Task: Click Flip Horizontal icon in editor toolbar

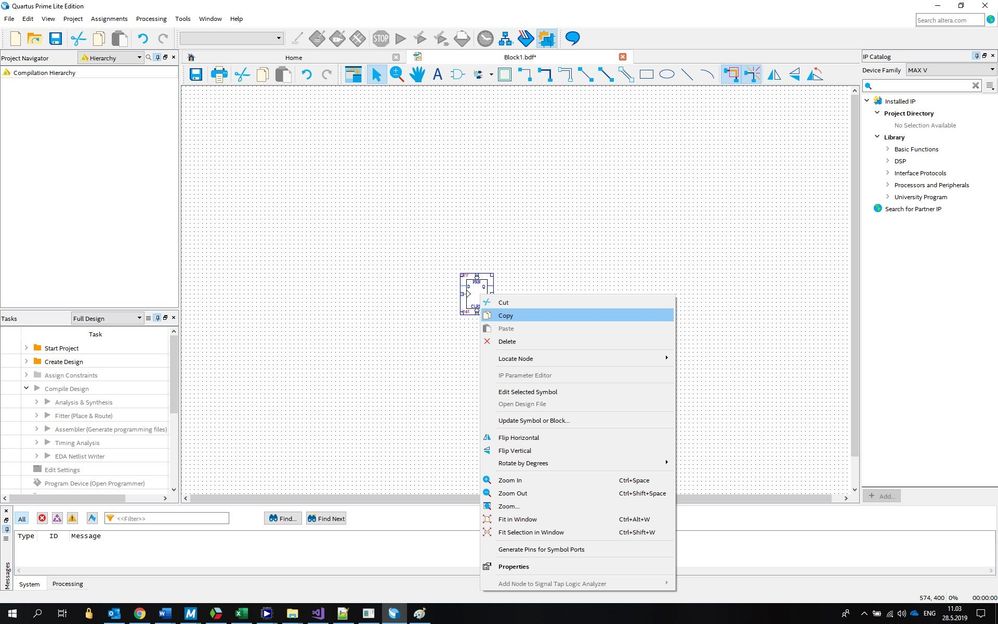Action: [773, 74]
